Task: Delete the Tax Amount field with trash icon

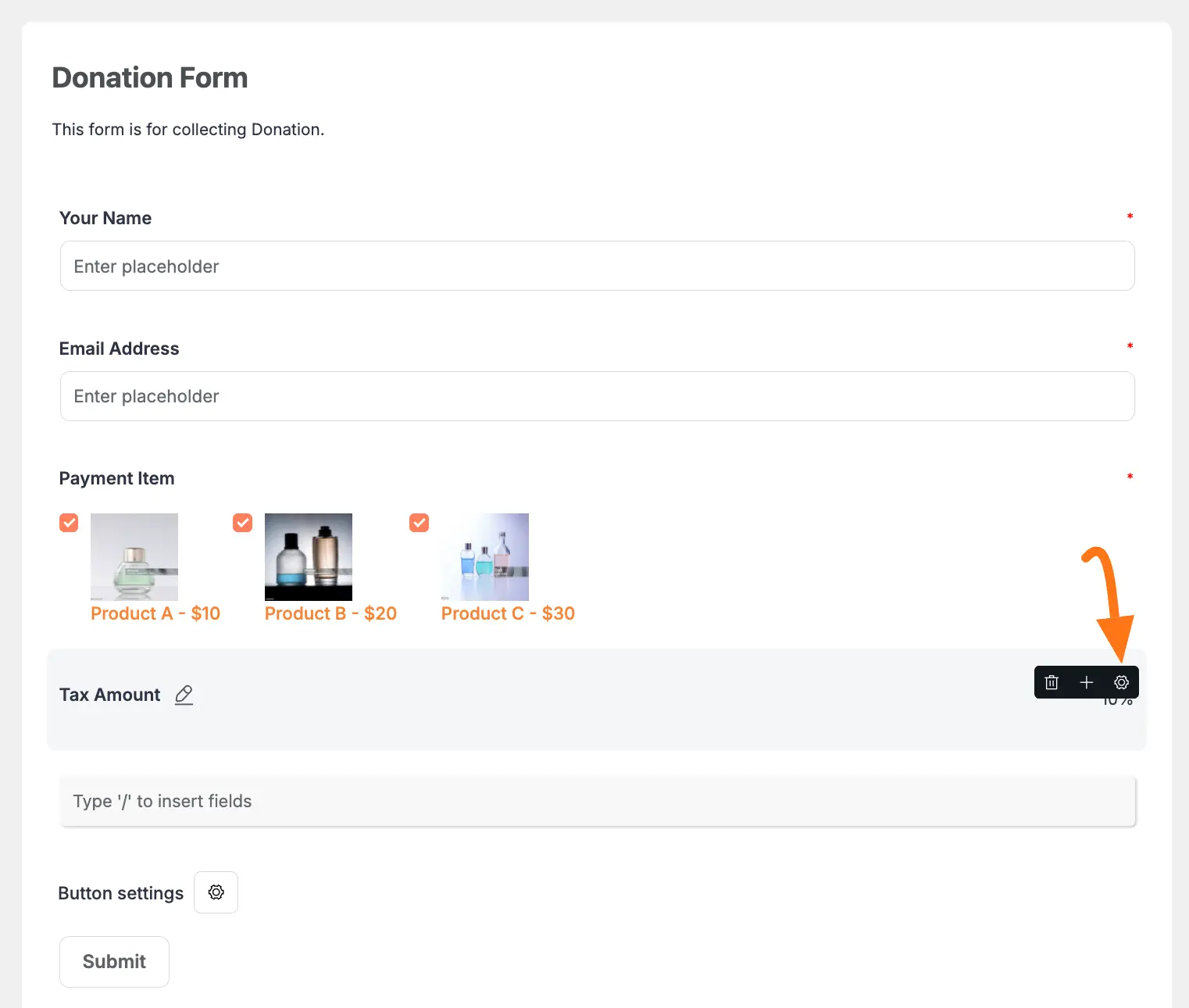Action: click(x=1052, y=682)
